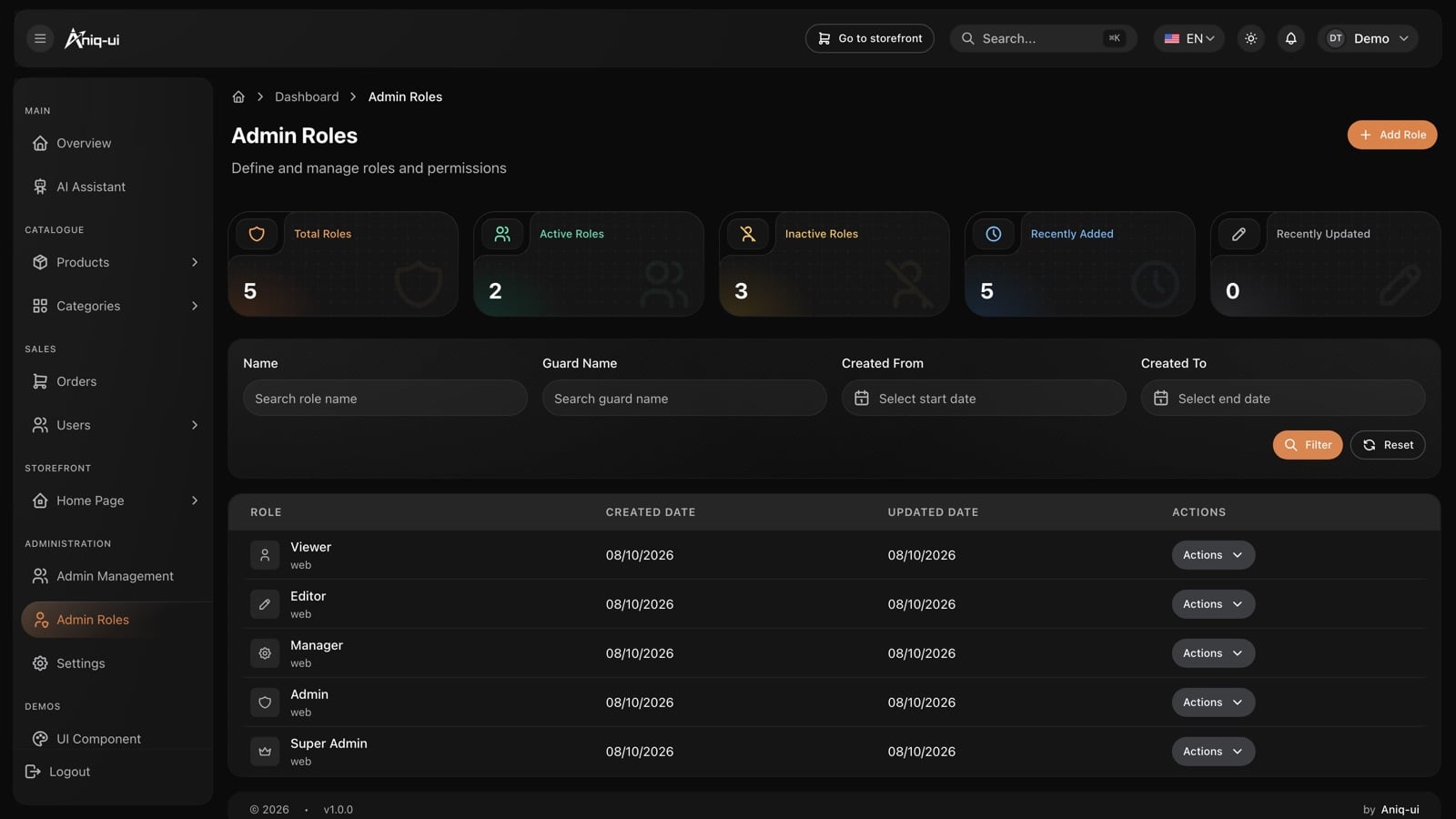This screenshot has height=819, width=1456.
Task: Focus the Search guard name field
Action: pyautogui.click(x=684, y=399)
